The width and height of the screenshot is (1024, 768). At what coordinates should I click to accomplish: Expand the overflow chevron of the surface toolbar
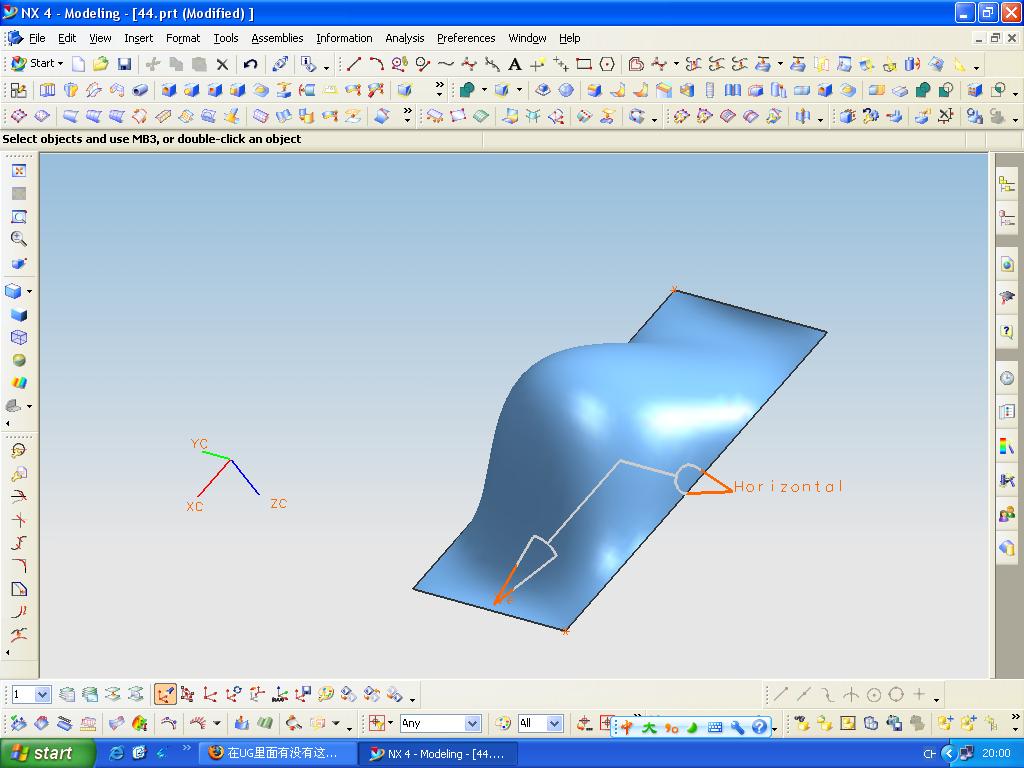(408, 116)
